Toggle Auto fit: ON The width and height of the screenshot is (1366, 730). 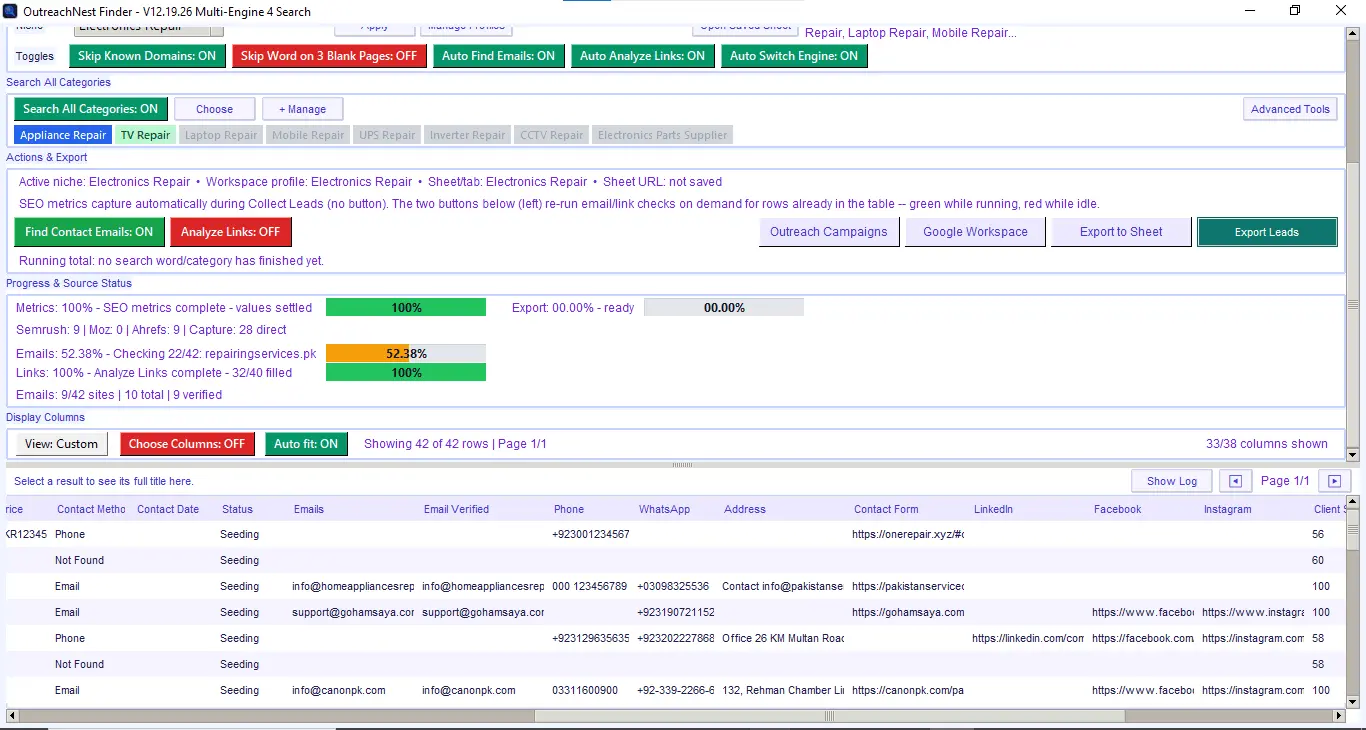click(306, 444)
